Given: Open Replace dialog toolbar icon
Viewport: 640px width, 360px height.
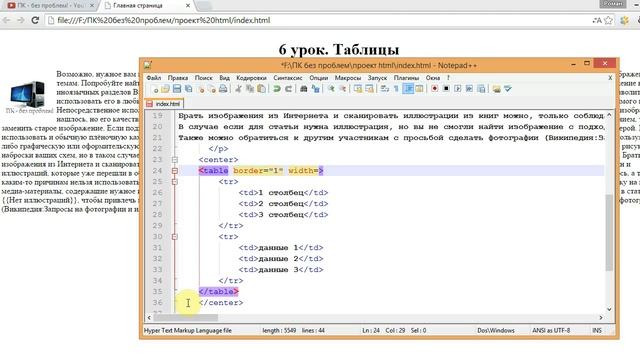Looking at the screenshot, I should tap(315, 89).
